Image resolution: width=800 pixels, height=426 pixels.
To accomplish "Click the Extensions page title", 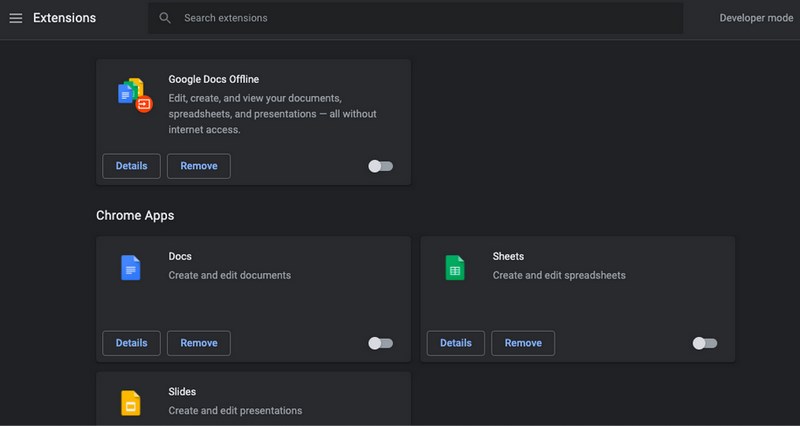I will pyautogui.click(x=64, y=18).
